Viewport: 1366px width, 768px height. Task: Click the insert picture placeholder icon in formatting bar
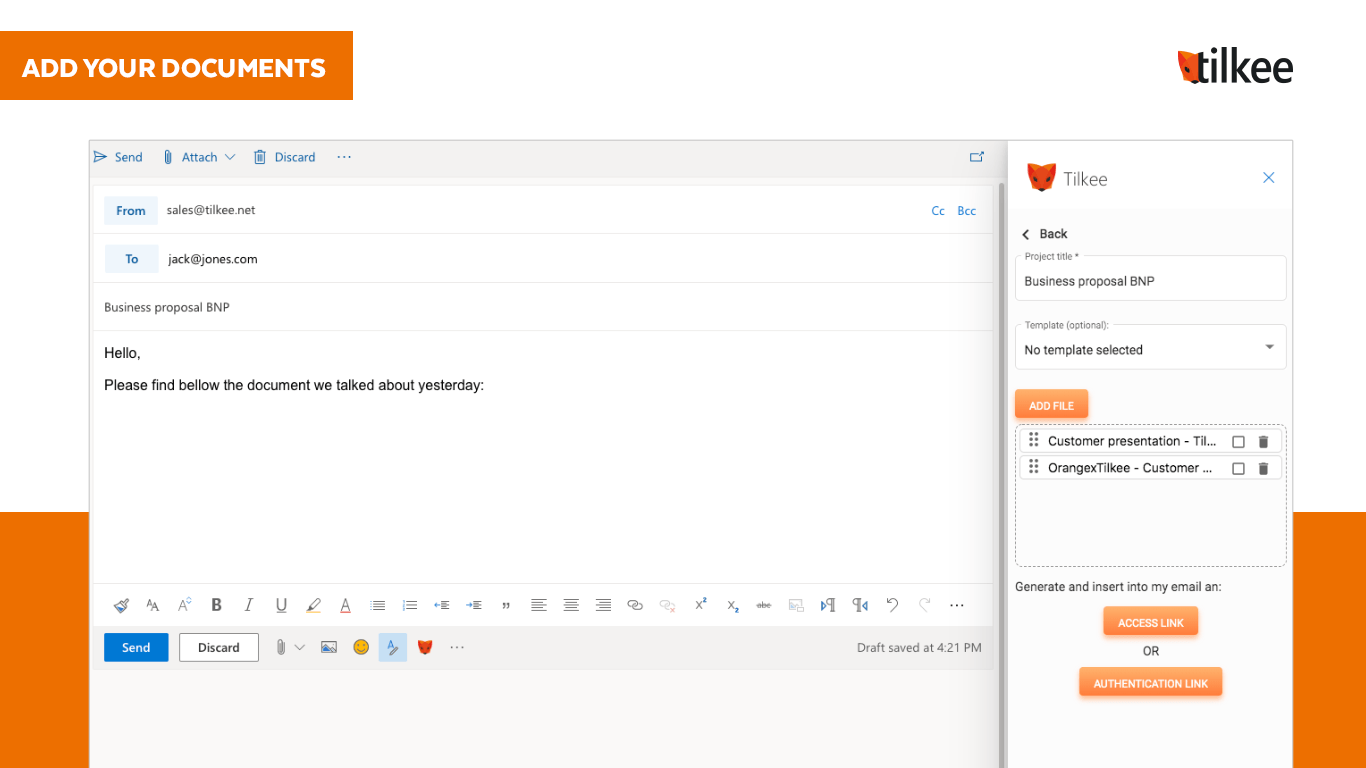796,605
